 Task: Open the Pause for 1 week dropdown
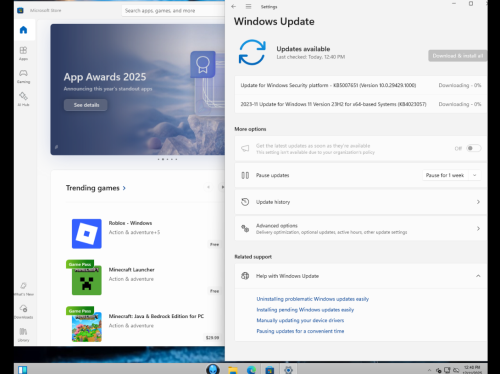pyautogui.click(x=452, y=175)
